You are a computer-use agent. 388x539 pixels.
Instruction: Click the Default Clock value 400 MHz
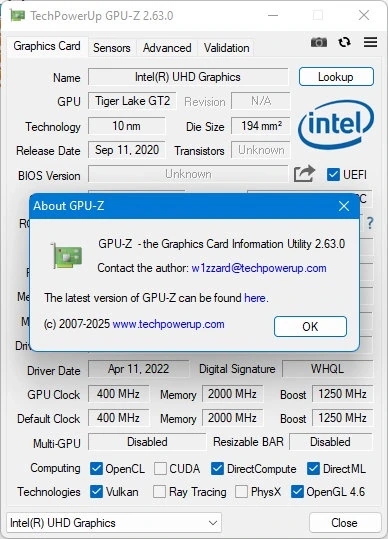(119, 418)
